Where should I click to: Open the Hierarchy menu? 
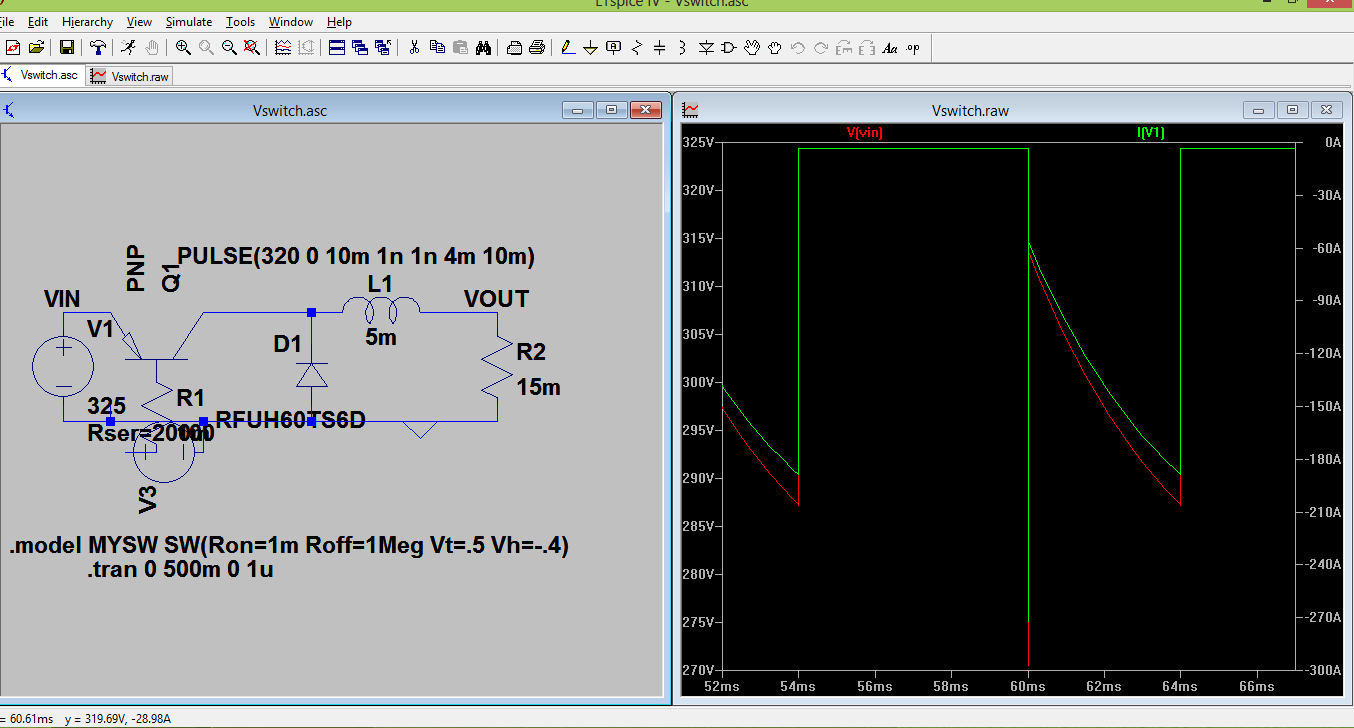87,21
